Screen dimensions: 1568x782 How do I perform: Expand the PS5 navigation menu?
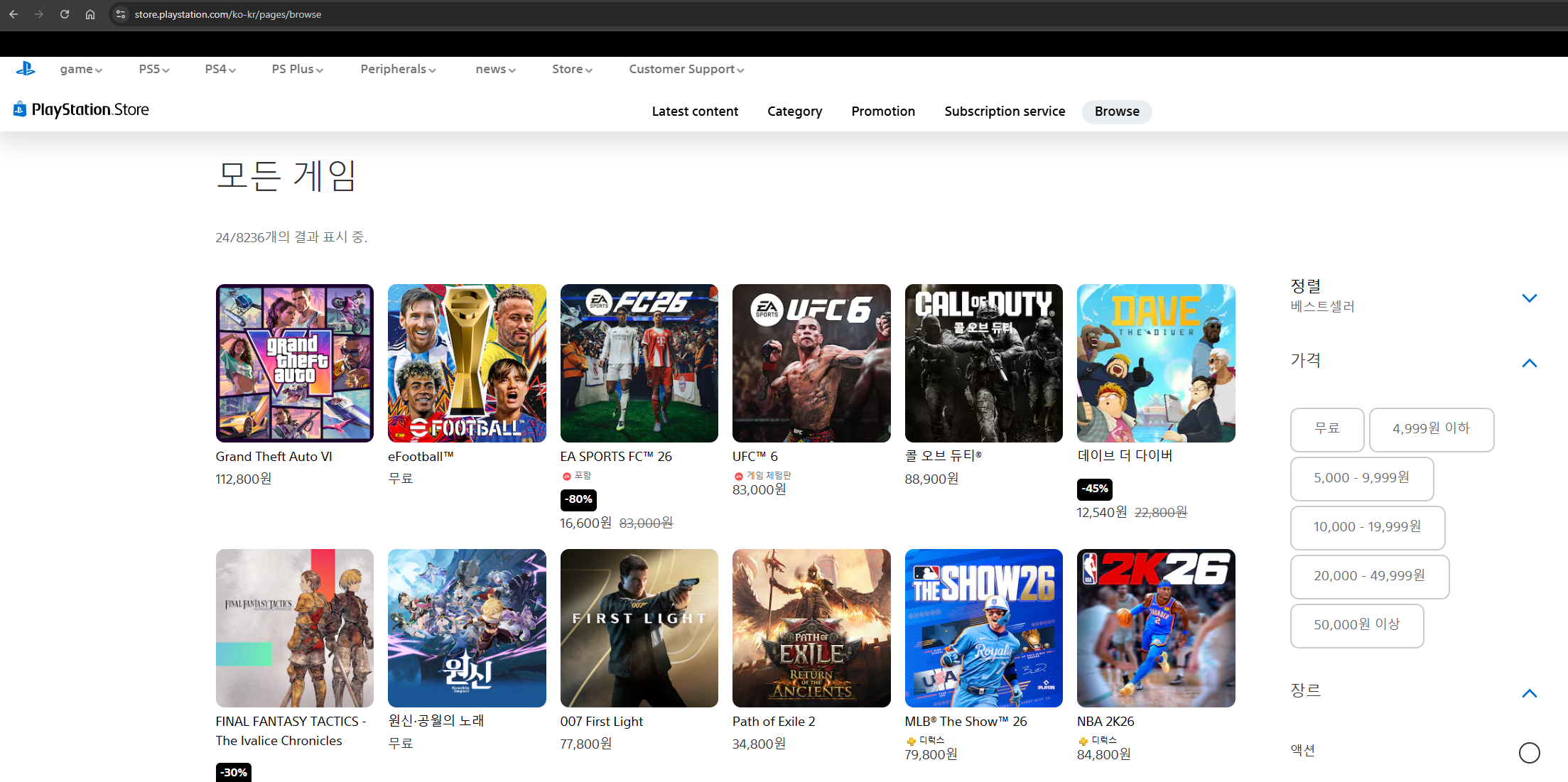[x=154, y=69]
